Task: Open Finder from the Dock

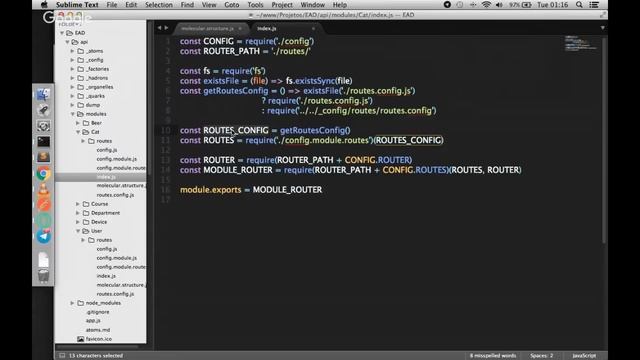Action: 43,94
